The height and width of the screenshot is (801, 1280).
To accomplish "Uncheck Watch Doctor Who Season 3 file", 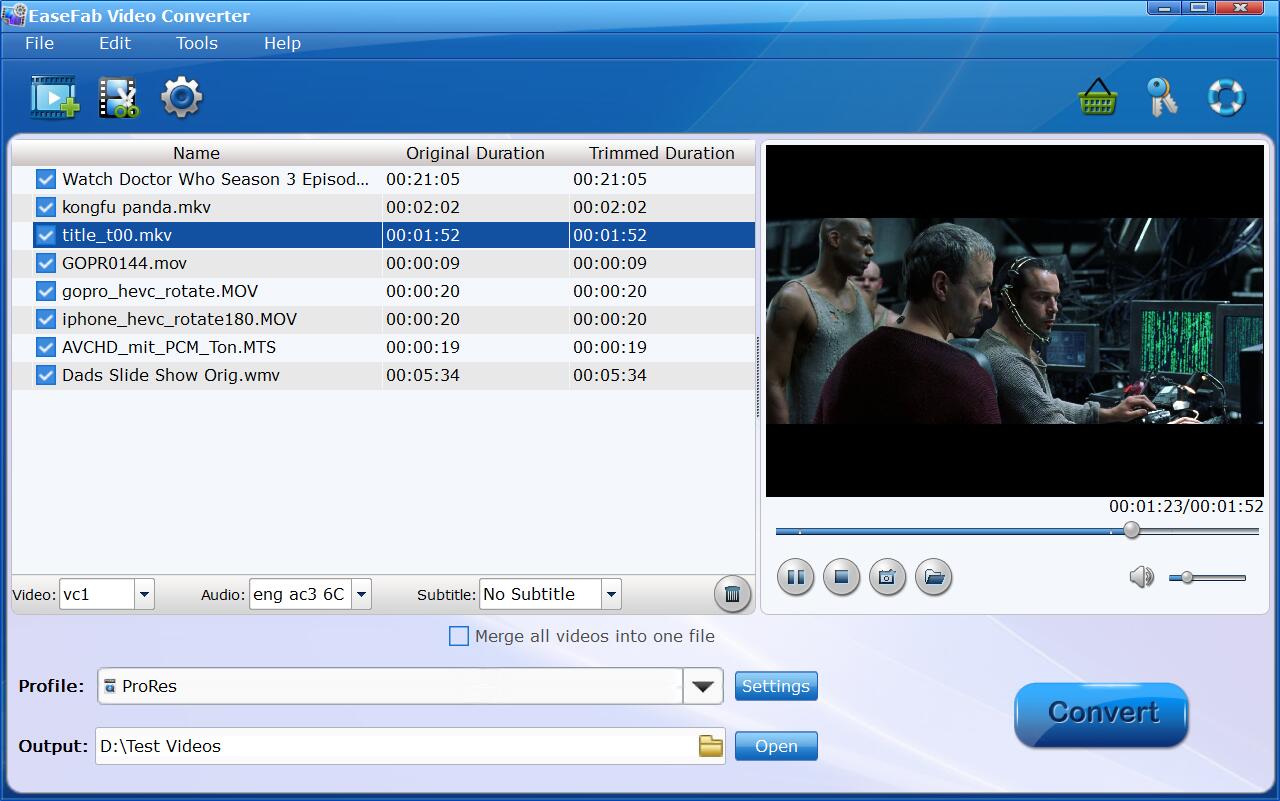I will tap(45, 179).
